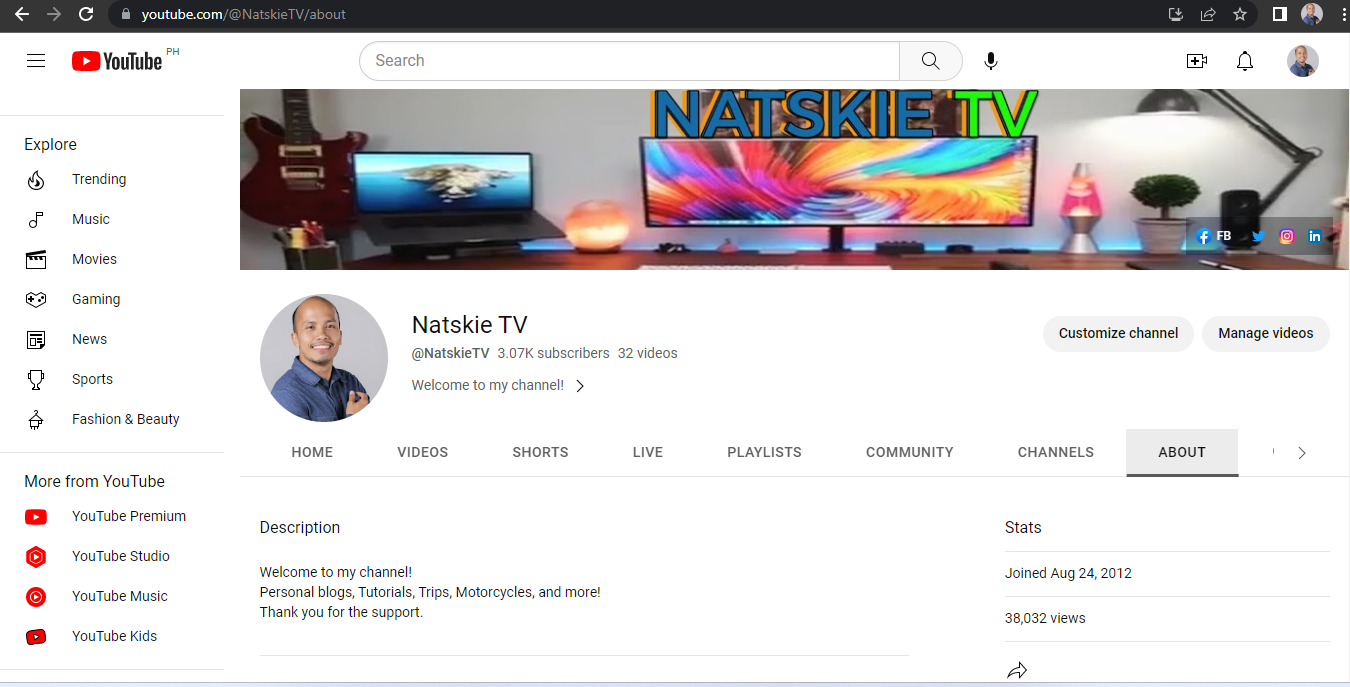Open the Instagram banner link
Screen dimensions: 1350x687
point(1287,237)
